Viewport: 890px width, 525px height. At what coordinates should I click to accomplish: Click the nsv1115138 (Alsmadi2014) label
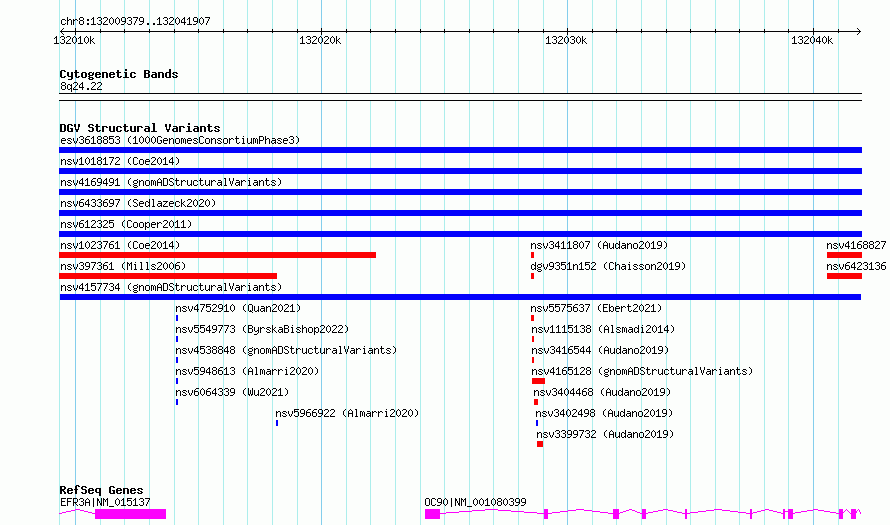603,329
